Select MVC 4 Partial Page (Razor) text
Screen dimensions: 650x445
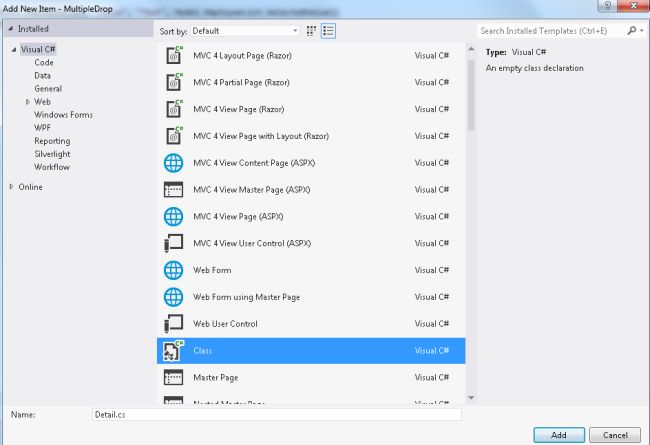click(241, 83)
